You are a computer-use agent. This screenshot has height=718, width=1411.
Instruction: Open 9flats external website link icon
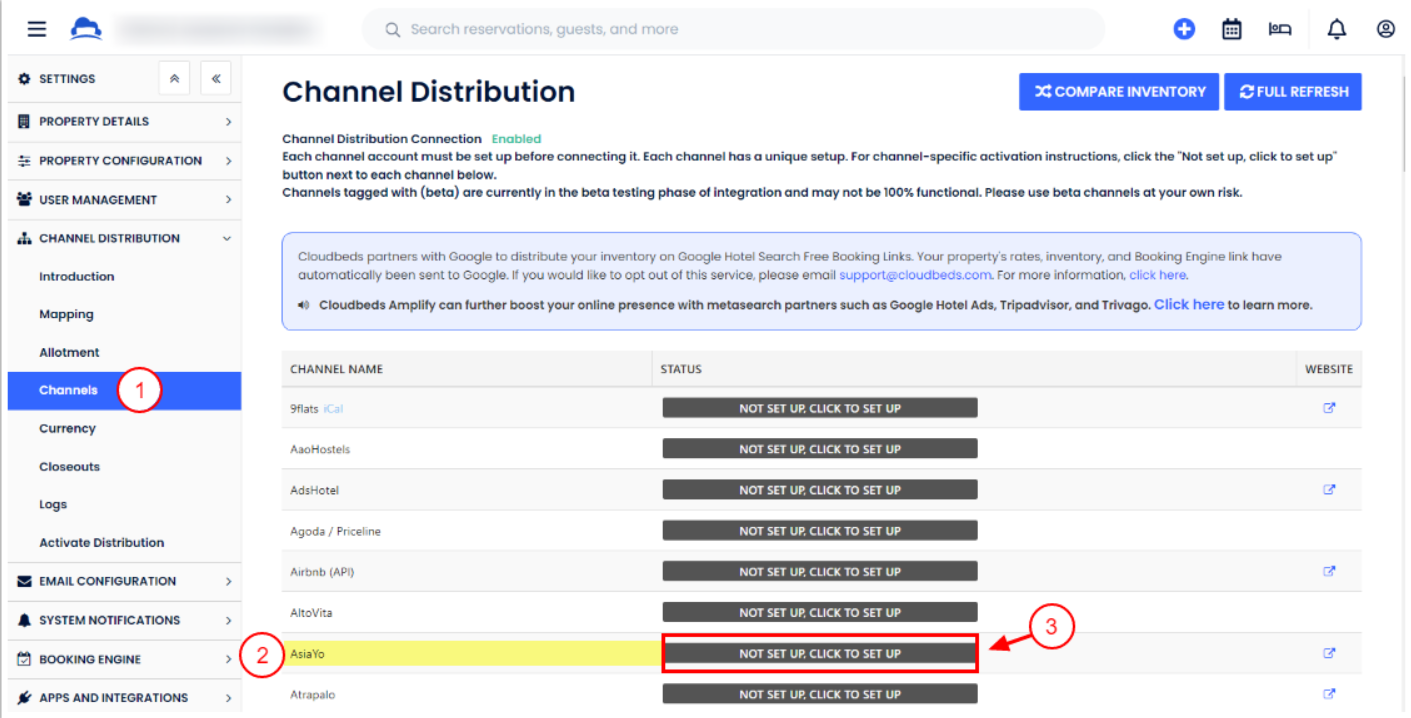tap(1329, 408)
